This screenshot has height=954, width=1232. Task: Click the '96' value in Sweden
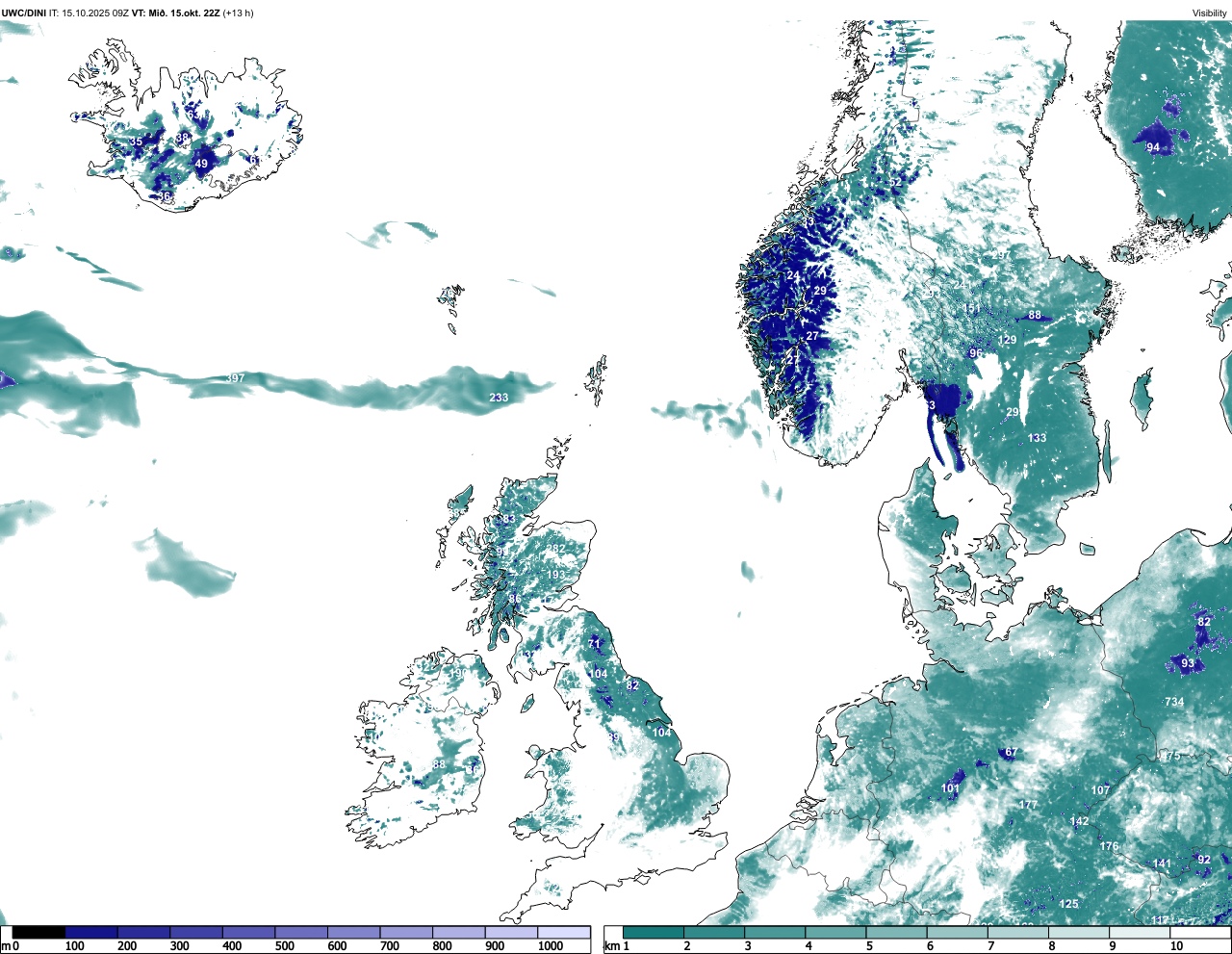click(x=976, y=353)
